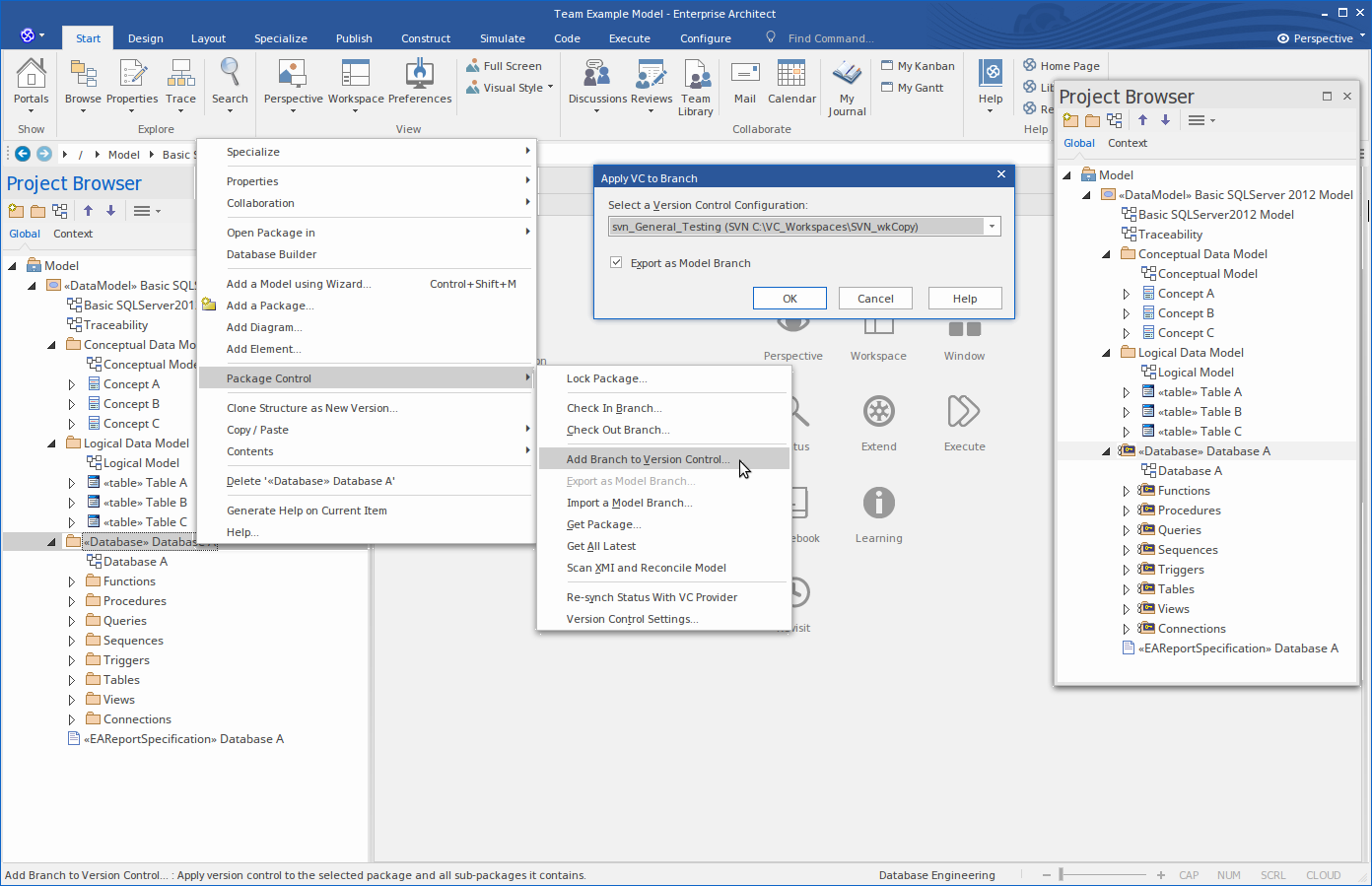1372x886 pixels.
Task: Toggle the Export as Model Branch checkbox
Action: click(x=616, y=263)
